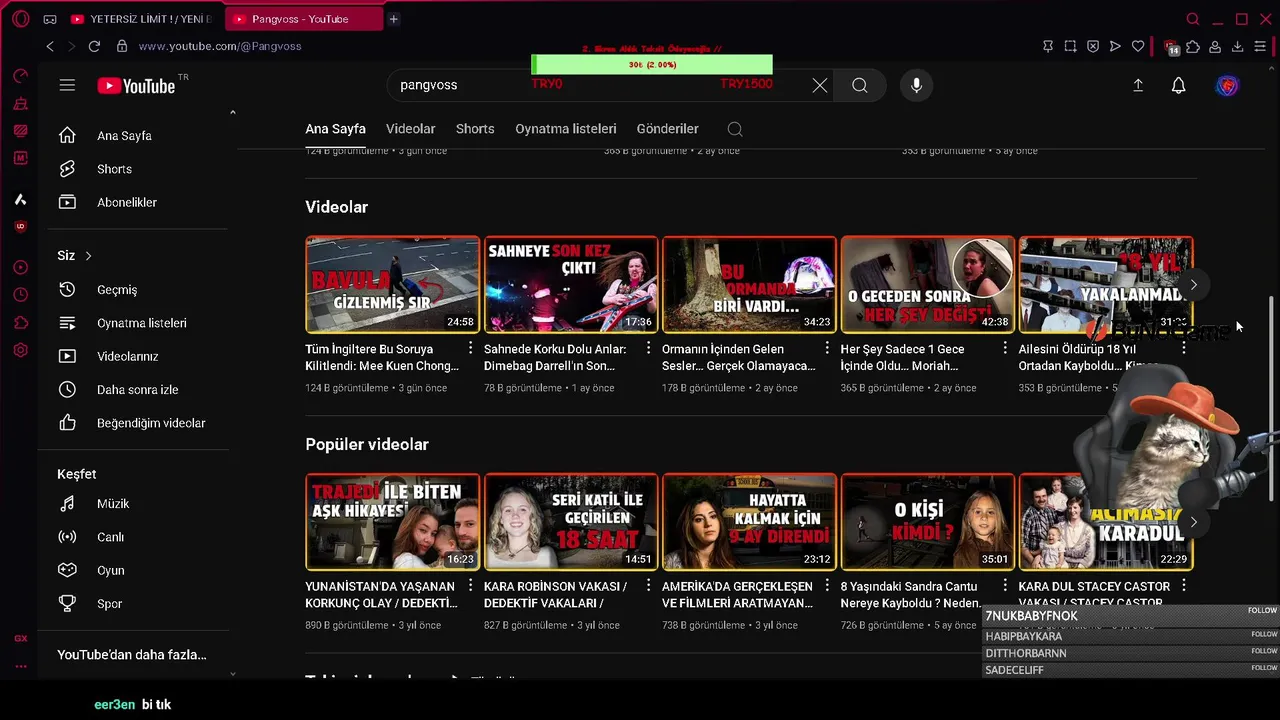The image size is (1280, 720).
Task: Open the tab search magnifier in title bar
Action: pos(1192,19)
